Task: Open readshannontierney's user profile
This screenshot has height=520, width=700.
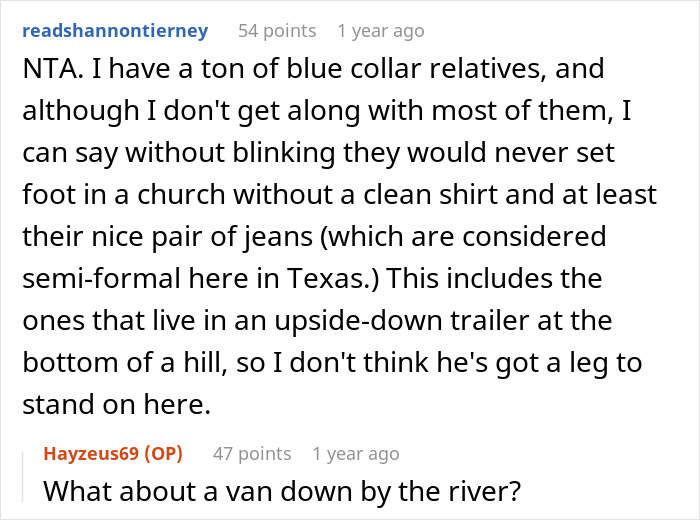Action: pyautogui.click(x=114, y=30)
